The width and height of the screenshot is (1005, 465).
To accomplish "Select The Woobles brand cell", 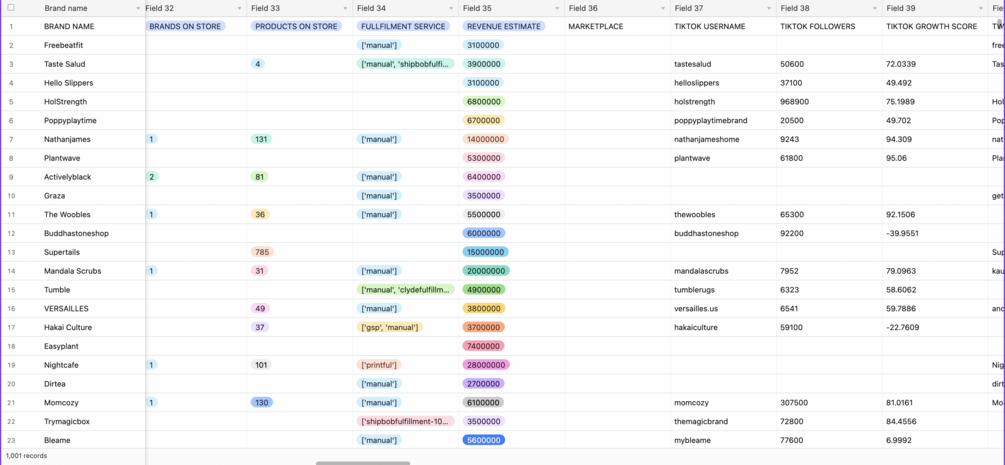I will [x=93, y=214].
